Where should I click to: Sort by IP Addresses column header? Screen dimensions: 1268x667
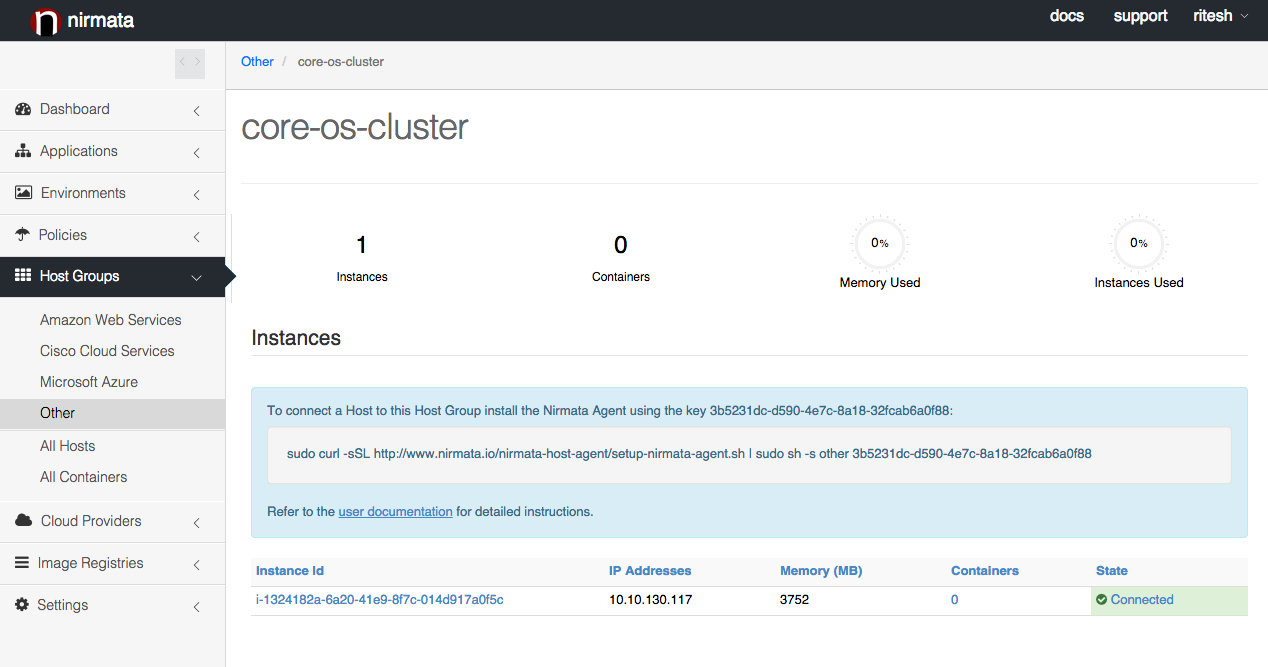650,571
